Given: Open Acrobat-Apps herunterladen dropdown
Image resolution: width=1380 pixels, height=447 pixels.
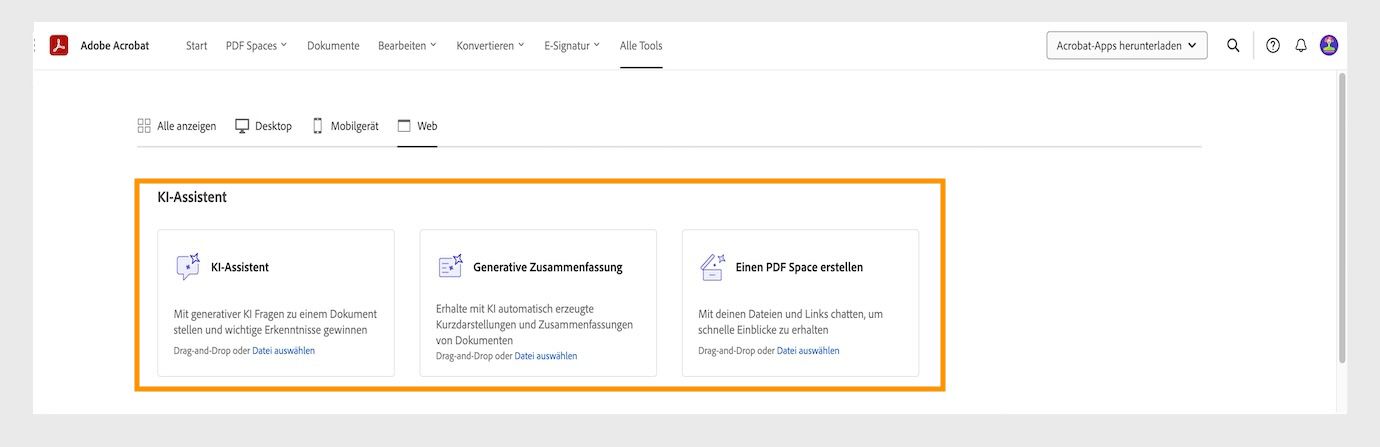Looking at the screenshot, I should (1127, 45).
